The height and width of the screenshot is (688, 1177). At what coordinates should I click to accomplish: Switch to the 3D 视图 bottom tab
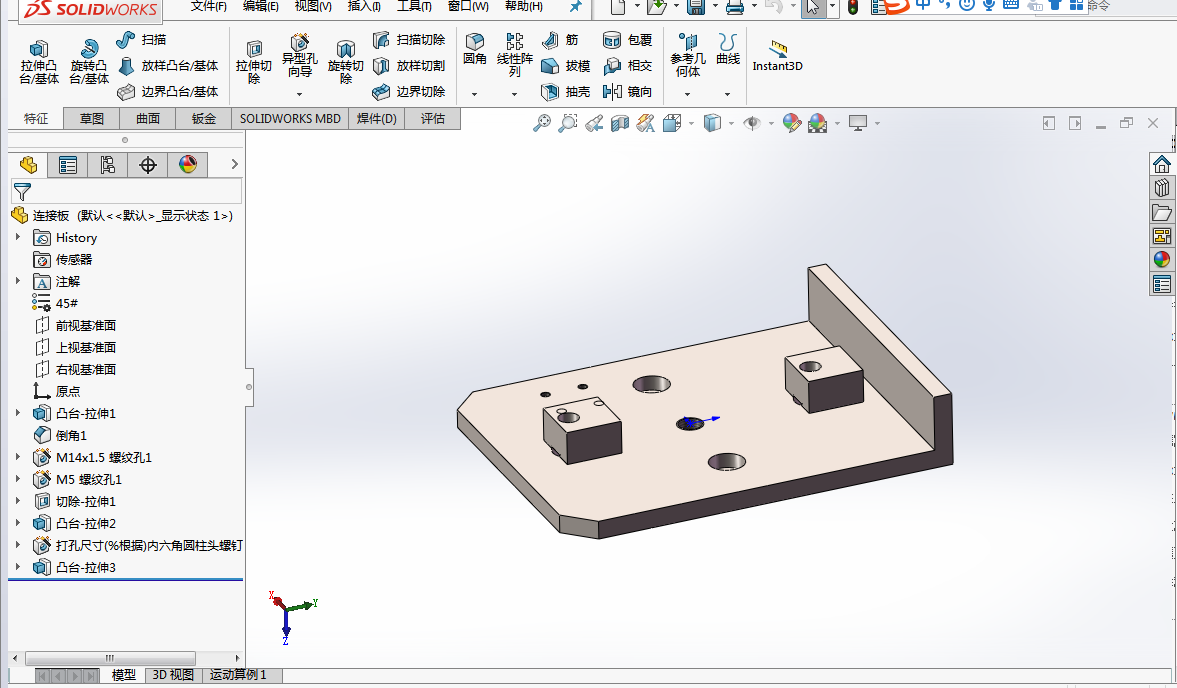(x=173, y=675)
